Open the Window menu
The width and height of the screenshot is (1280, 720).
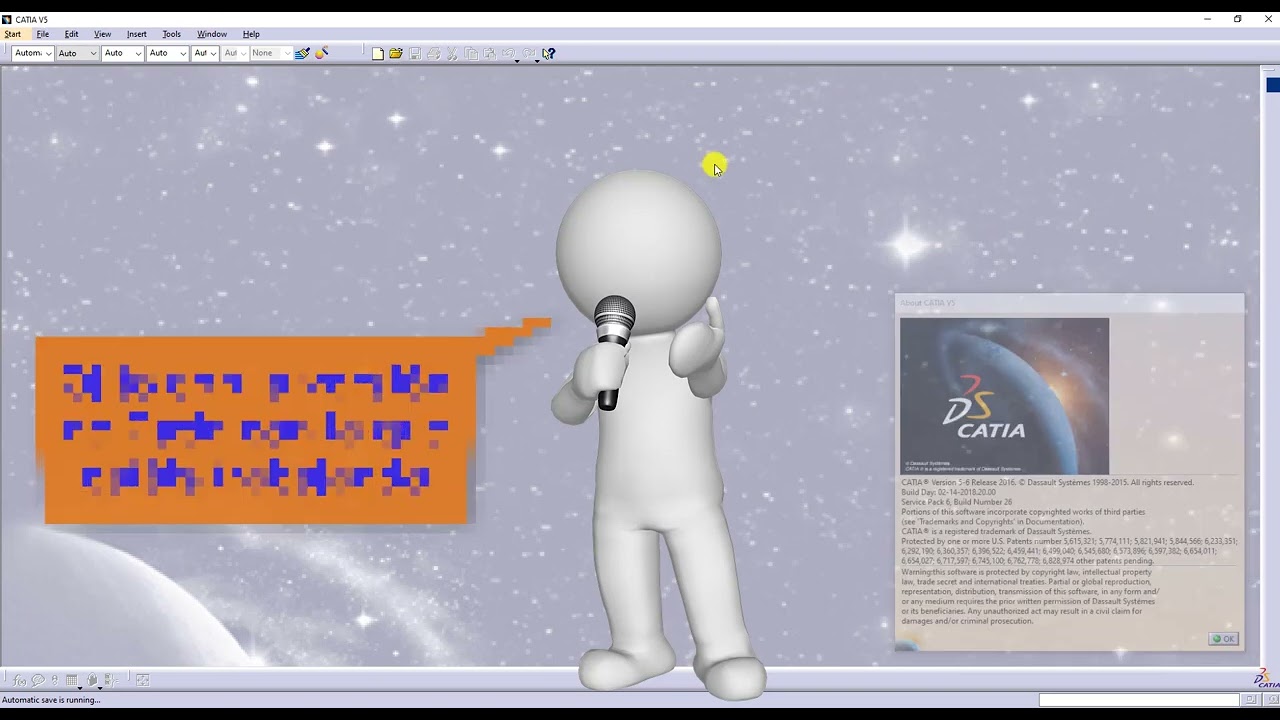pyautogui.click(x=212, y=34)
